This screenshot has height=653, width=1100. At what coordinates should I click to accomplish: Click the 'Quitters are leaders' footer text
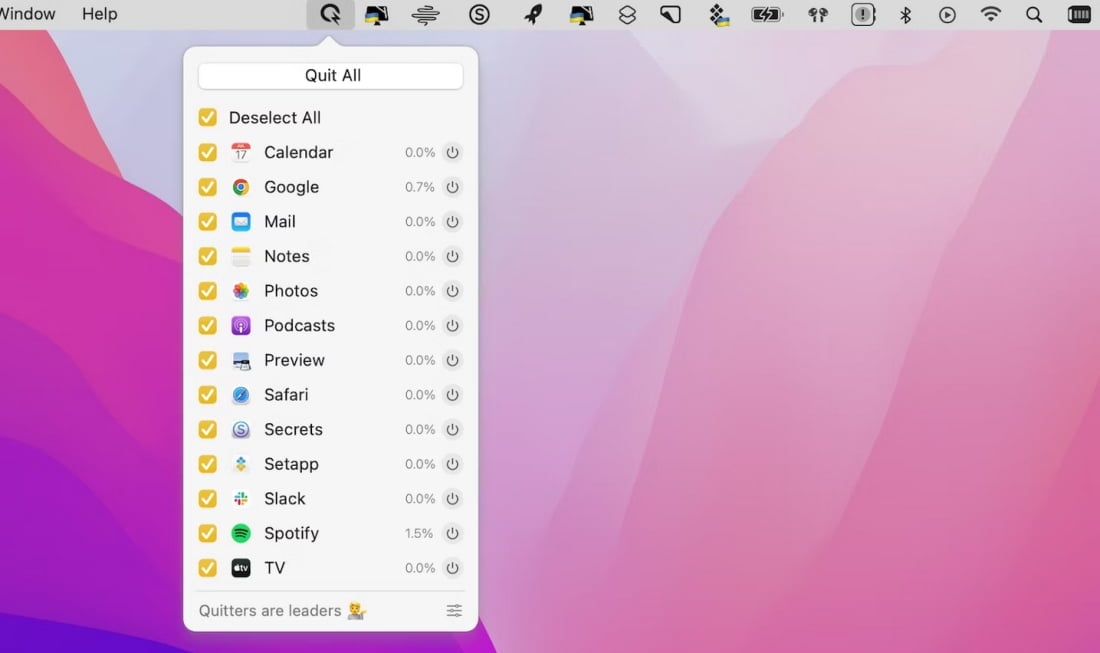coord(270,611)
